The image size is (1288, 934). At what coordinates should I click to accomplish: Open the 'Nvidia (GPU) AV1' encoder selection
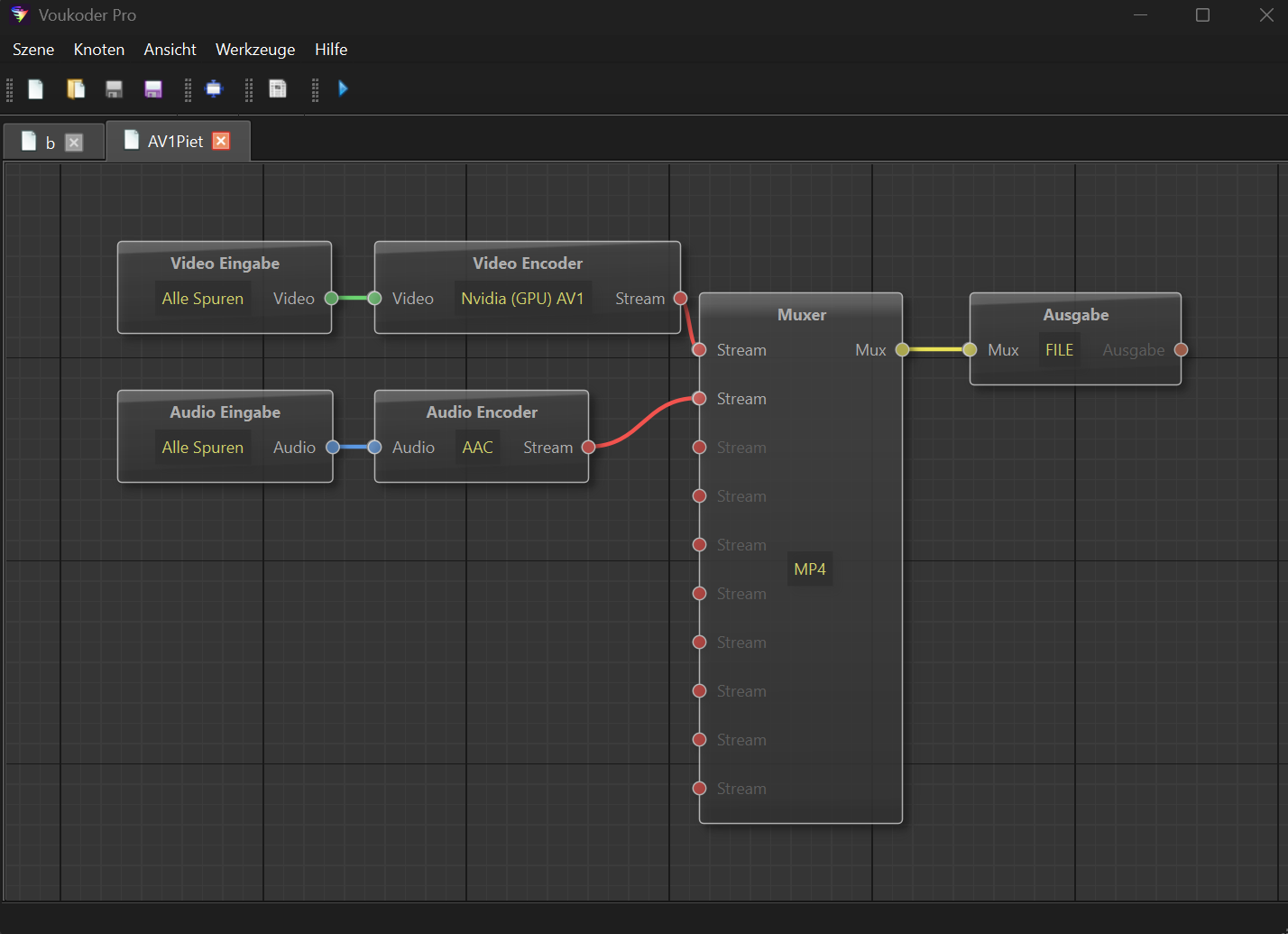point(522,299)
